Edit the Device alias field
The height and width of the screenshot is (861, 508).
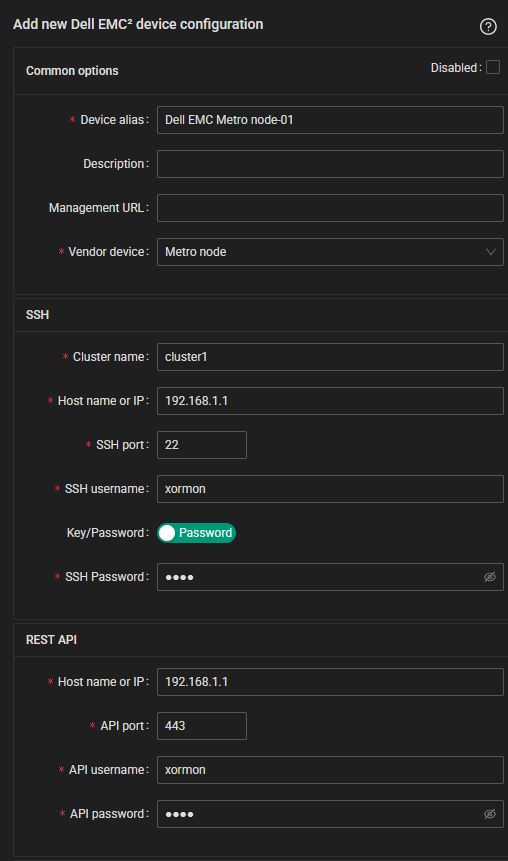click(x=330, y=120)
